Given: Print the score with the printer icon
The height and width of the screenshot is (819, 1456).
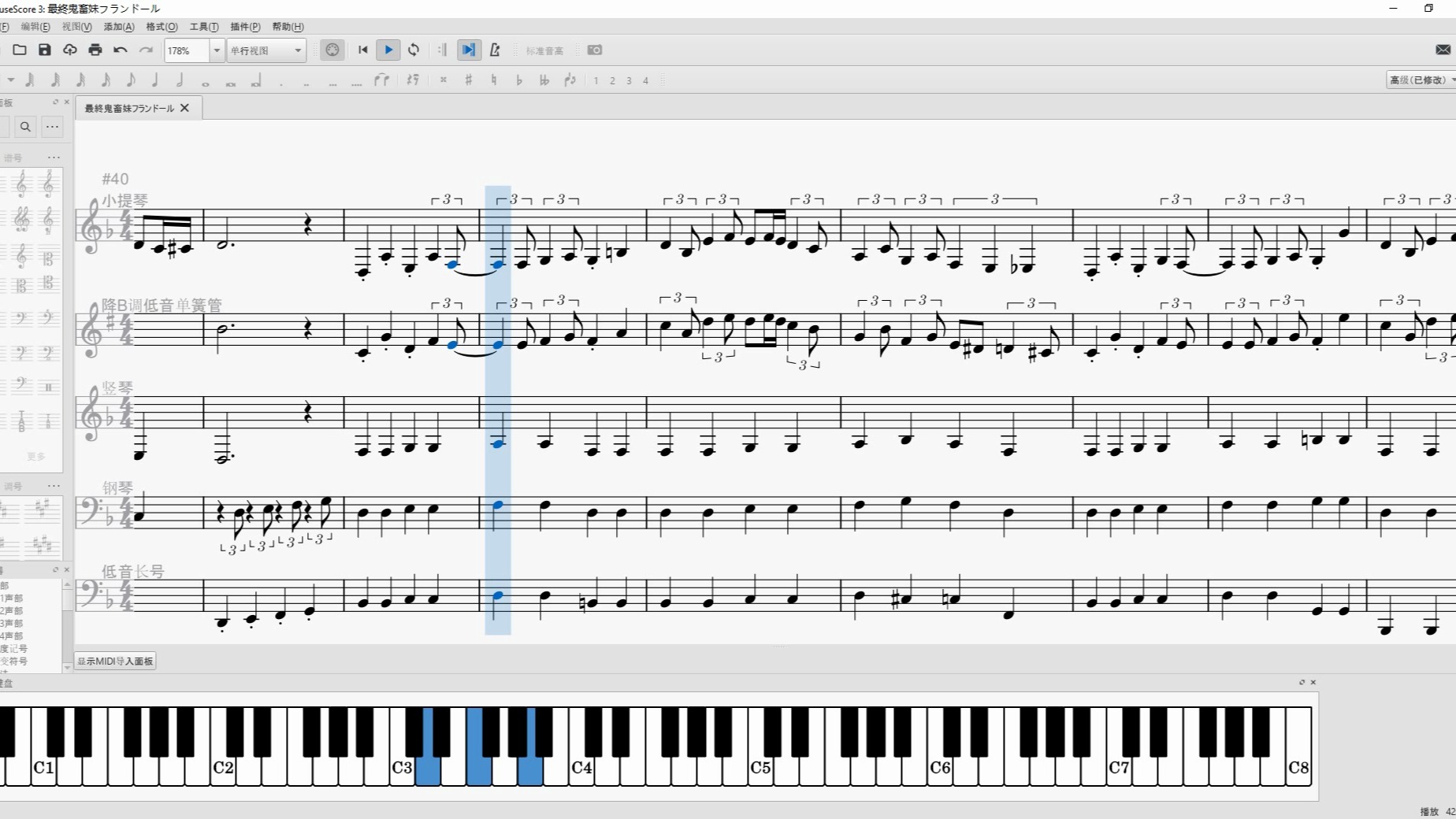Looking at the screenshot, I should (95, 50).
